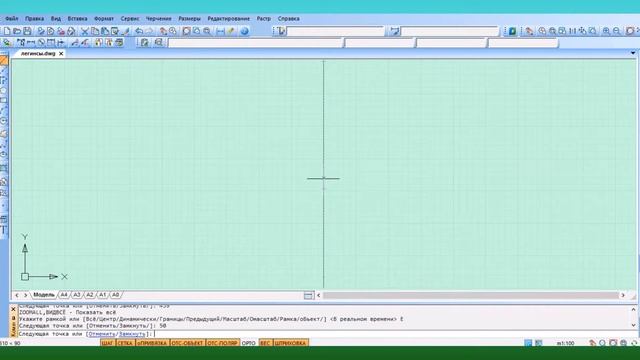The image size is (640, 360).
Task: Open the Редактирование menu
Action: (x=229, y=19)
